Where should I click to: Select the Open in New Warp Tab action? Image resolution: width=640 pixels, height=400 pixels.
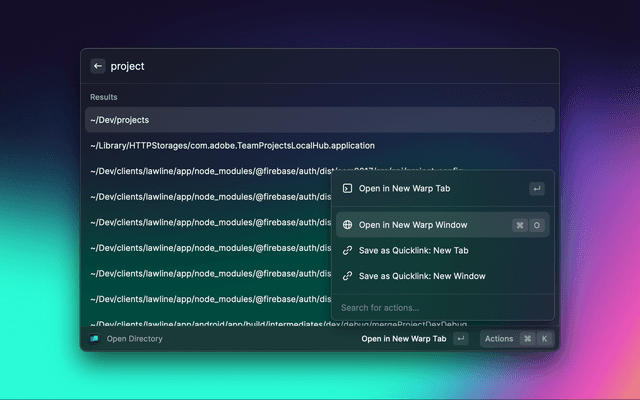coord(420,188)
